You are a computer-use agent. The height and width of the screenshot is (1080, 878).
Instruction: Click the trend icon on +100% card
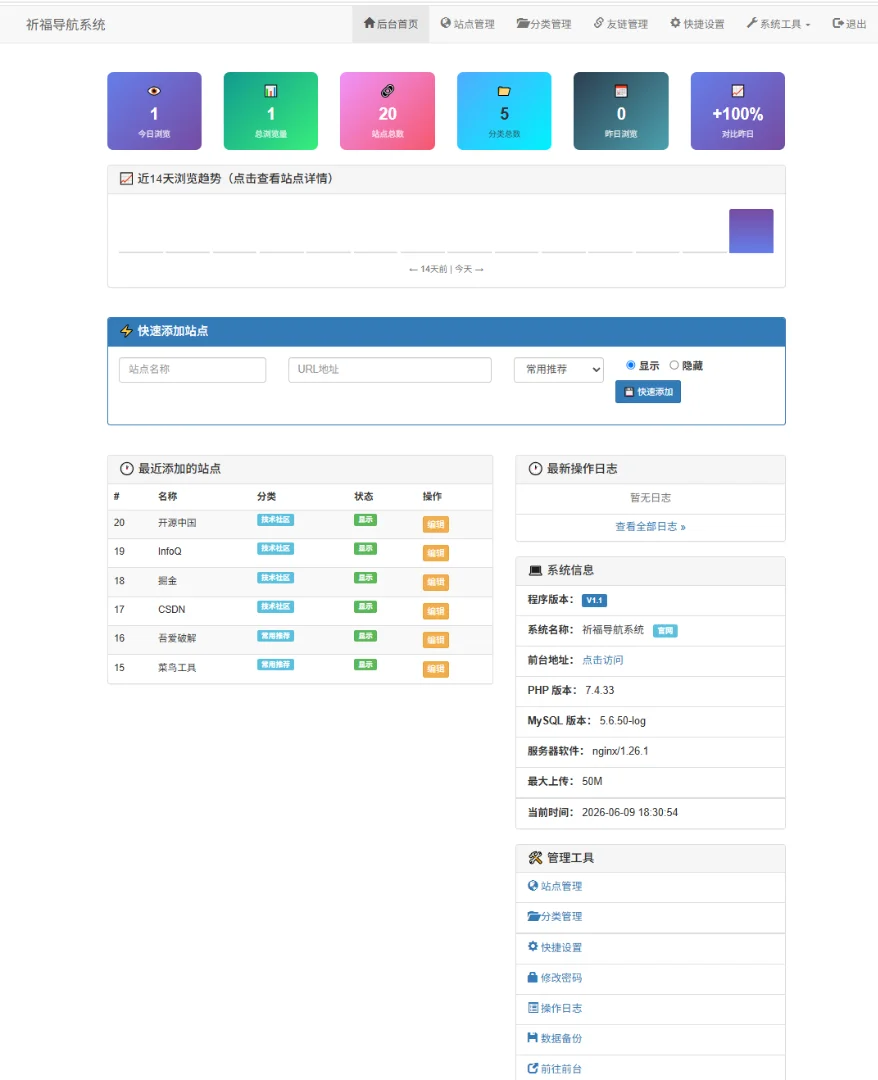pos(738,91)
